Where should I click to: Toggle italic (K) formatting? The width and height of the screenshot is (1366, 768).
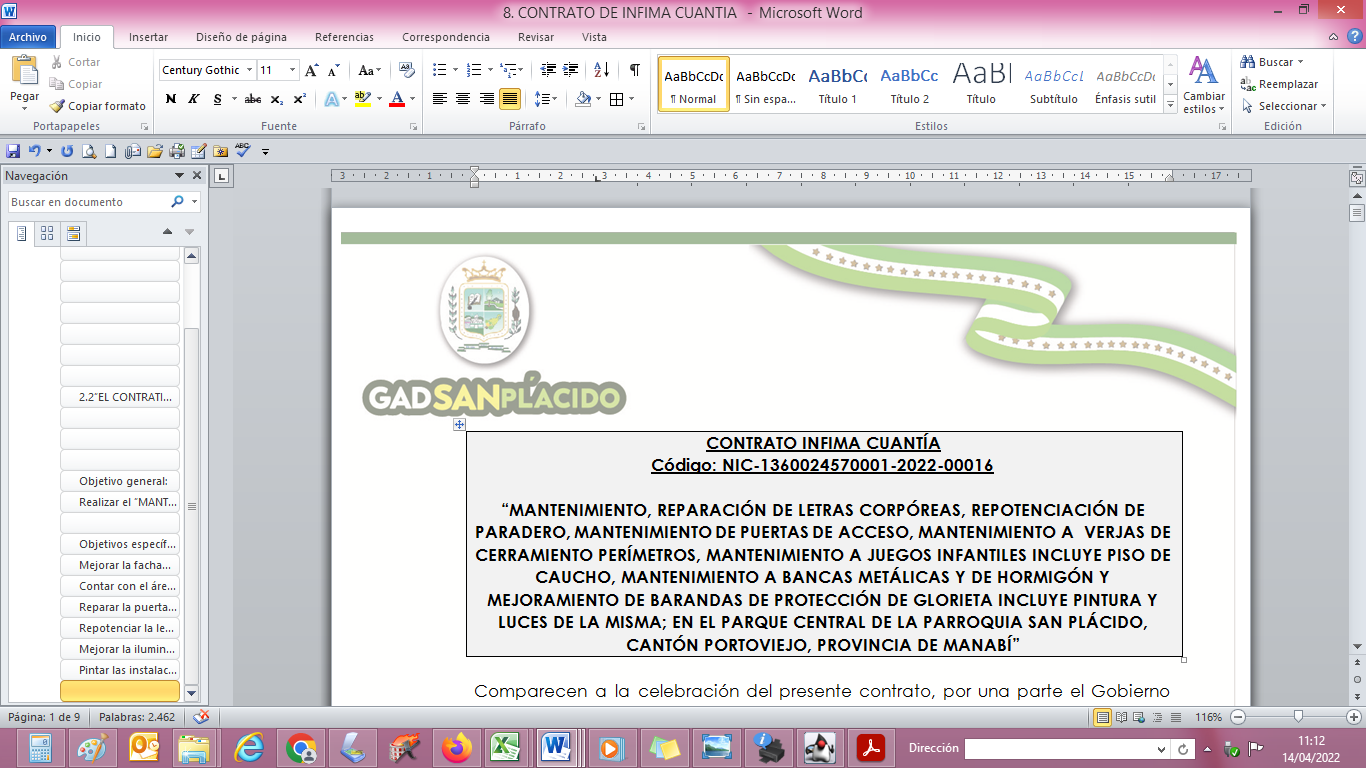[194, 99]
